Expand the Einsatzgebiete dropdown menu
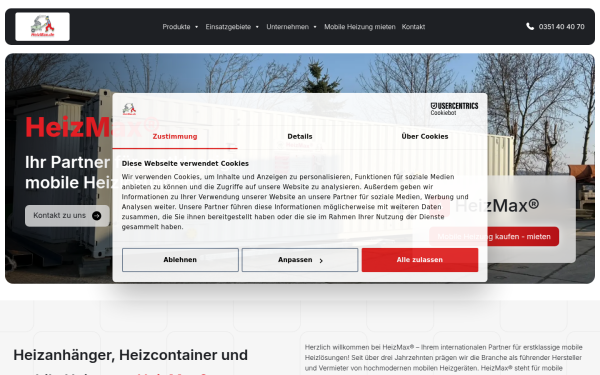Viewport: 600px width, 375px height. click(x=232, y=27)
